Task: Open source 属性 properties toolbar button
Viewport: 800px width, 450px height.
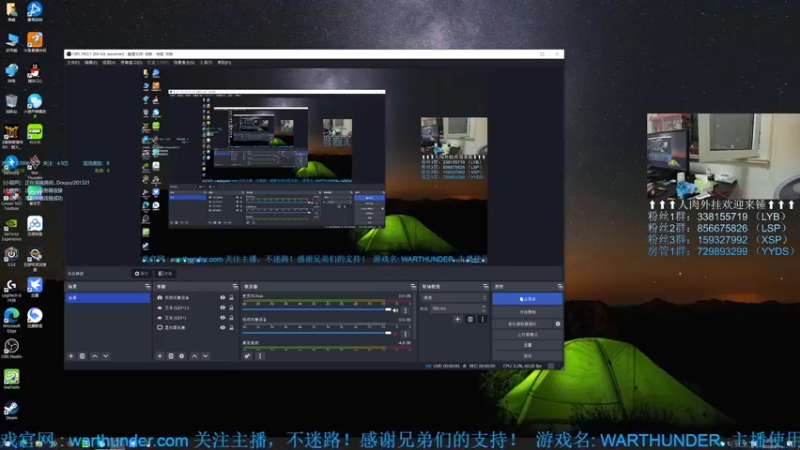Action: coord(141,273)
